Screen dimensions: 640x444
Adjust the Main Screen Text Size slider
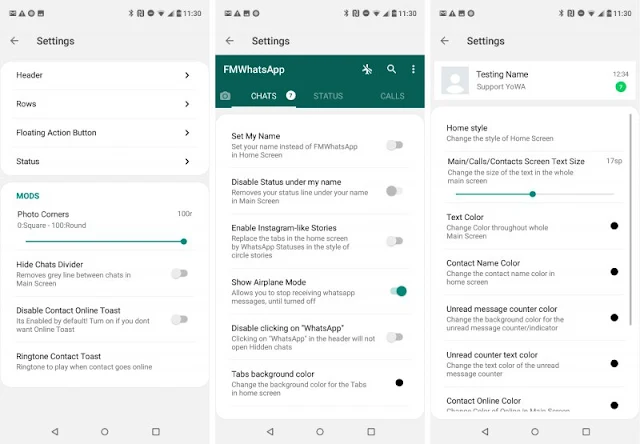coord(535,194)
